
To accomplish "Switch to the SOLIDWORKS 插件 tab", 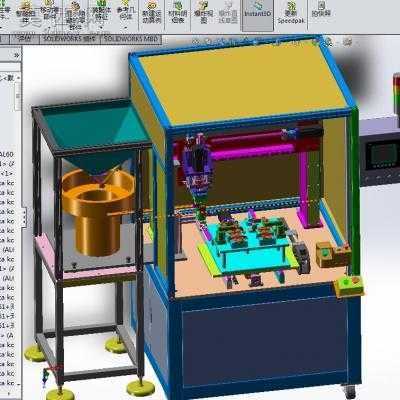I will pos(70,39).
